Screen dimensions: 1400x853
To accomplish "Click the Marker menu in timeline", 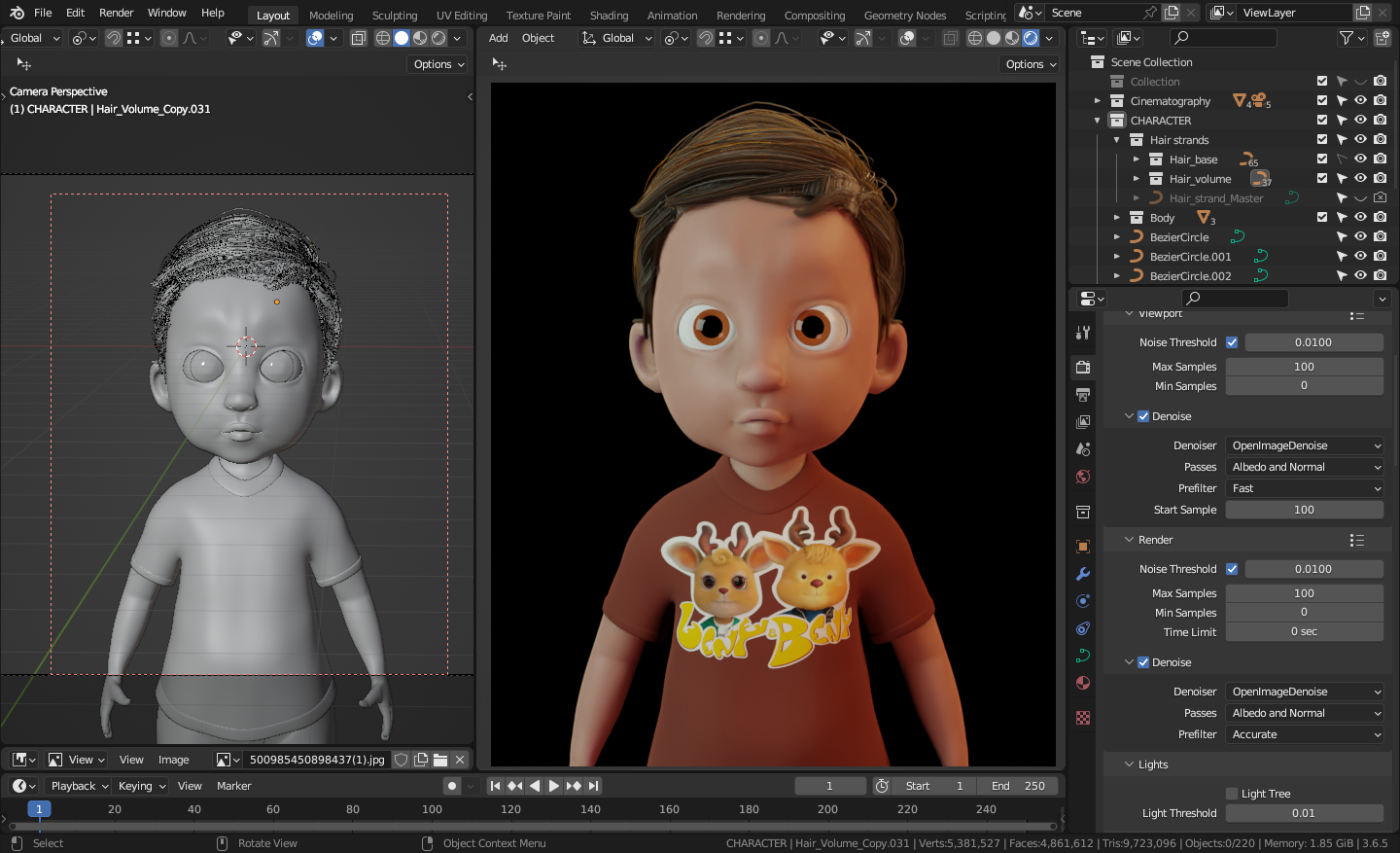I will [233, 786].
